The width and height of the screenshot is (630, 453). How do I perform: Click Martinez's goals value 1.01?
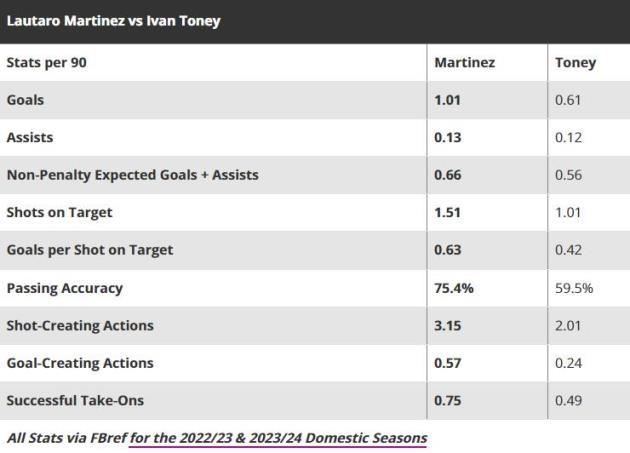coord(450,100)
